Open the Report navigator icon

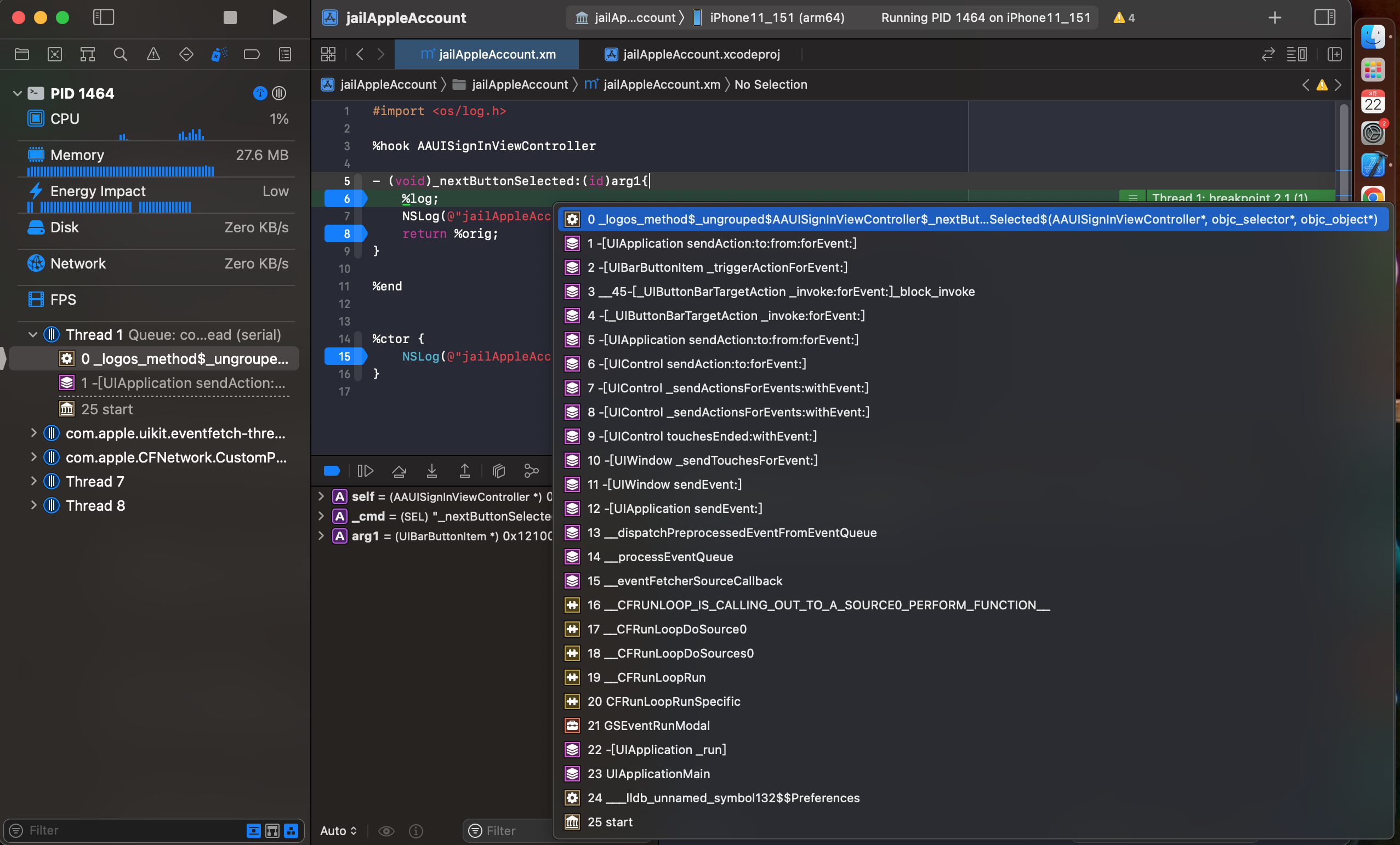285,54
